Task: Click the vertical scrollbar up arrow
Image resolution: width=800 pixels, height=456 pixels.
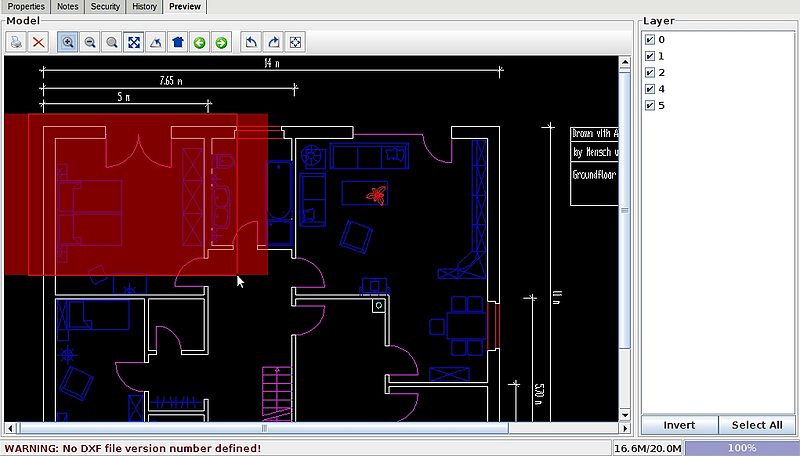Action: tap(625, 63)
